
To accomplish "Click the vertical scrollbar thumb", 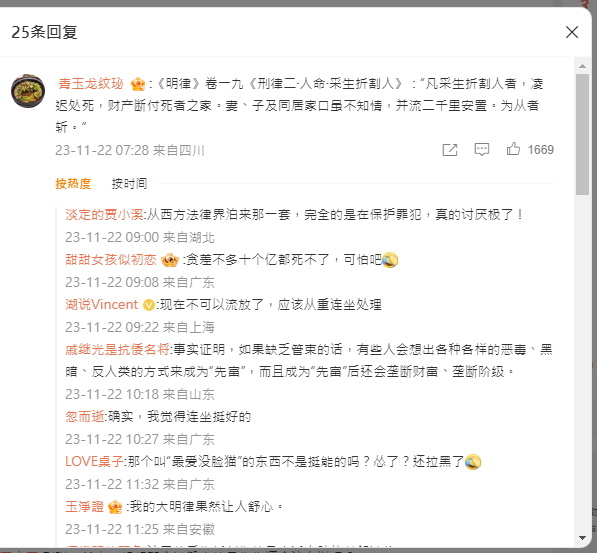I will coord(582,134).
